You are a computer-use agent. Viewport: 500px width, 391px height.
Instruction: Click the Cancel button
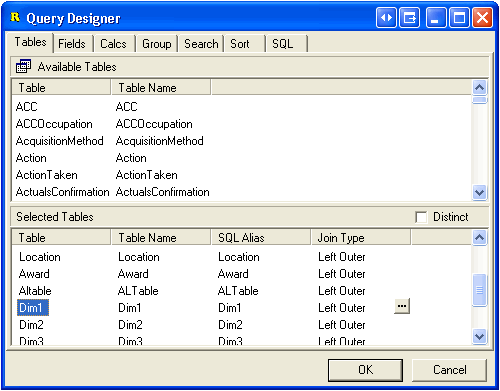(450, 370)
